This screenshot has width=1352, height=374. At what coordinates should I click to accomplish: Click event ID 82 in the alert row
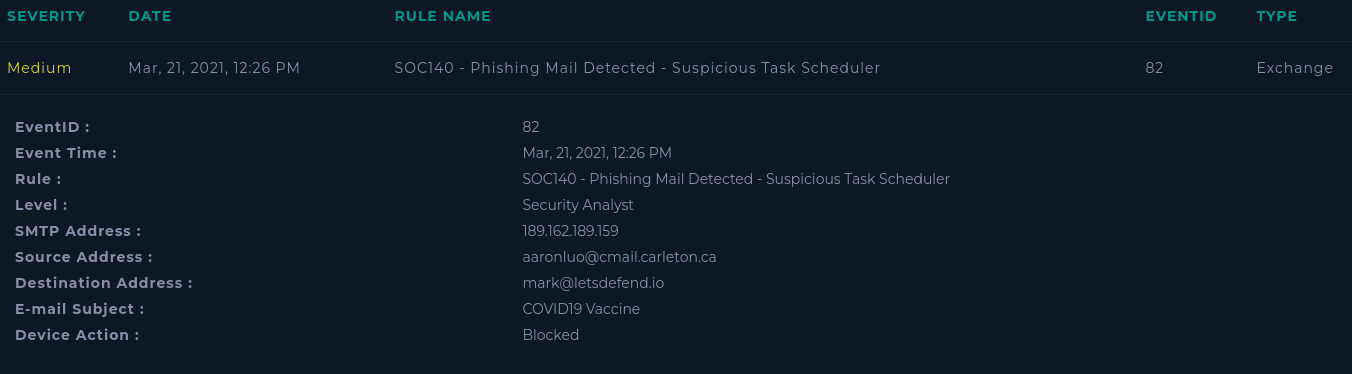1154,68
